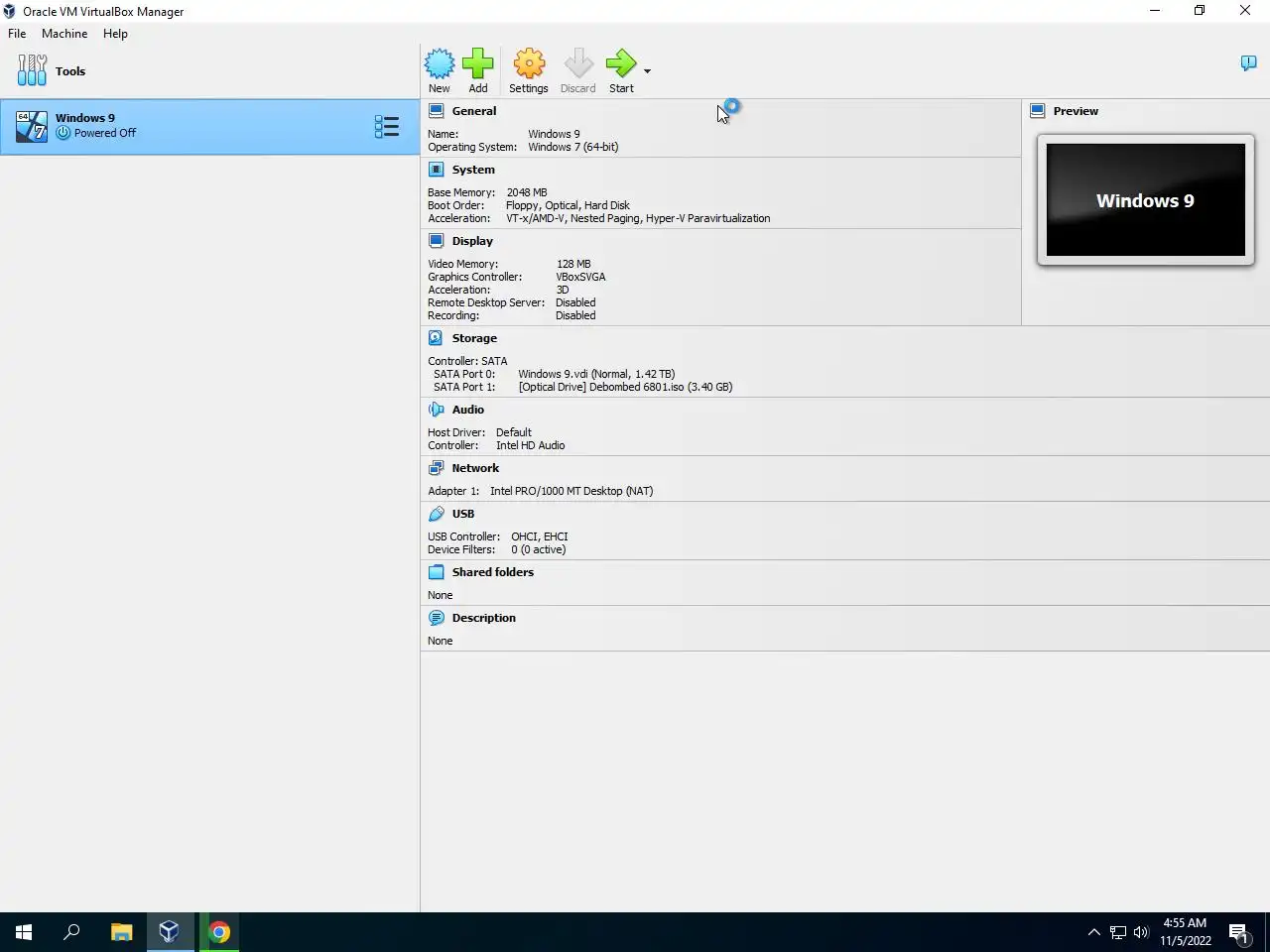Open the Windows 9 machine tools menu

point(387,126)
